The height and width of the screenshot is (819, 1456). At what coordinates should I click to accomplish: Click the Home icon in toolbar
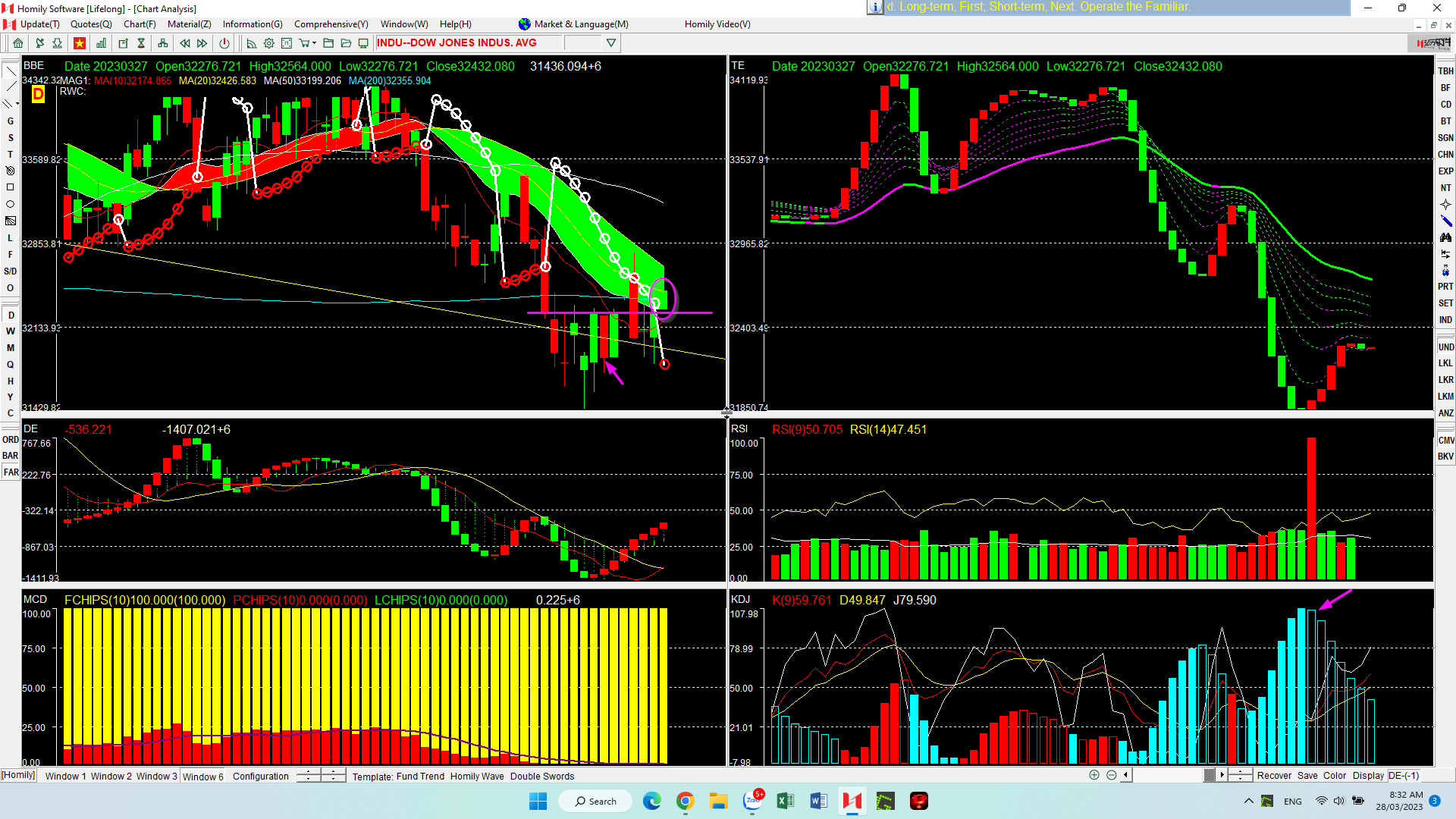coord(18,43)
